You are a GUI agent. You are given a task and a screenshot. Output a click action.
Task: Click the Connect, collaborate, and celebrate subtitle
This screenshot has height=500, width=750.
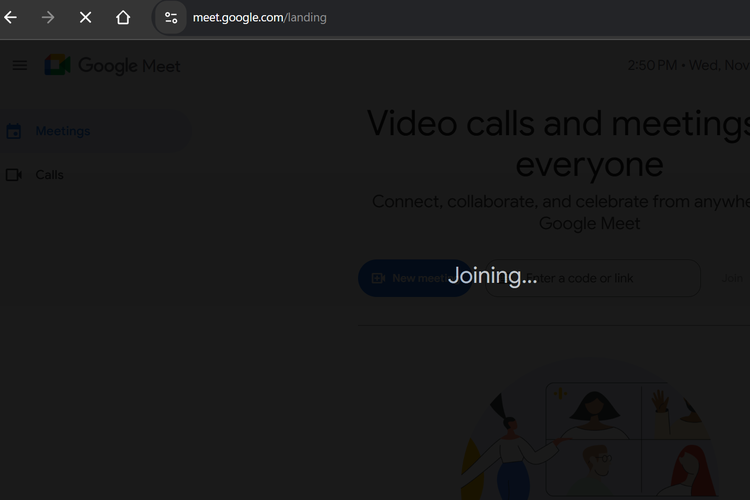click(561, 212)
